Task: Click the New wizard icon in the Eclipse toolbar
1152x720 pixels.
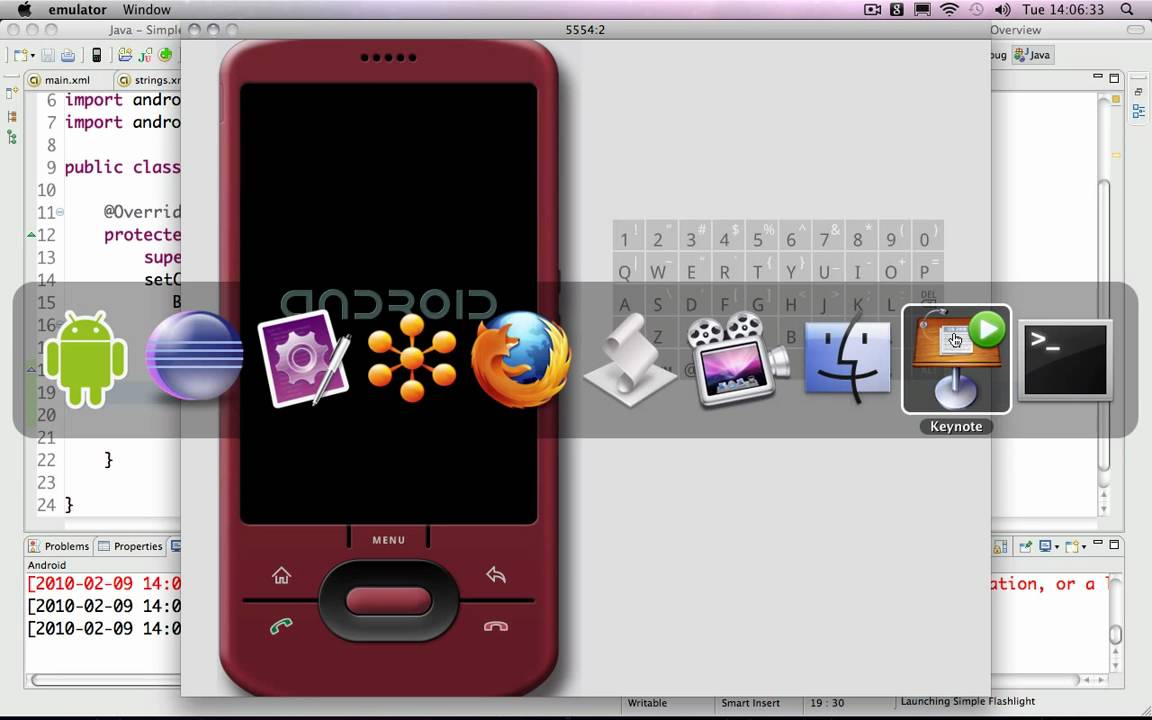Action: click(x=20, y=55)
